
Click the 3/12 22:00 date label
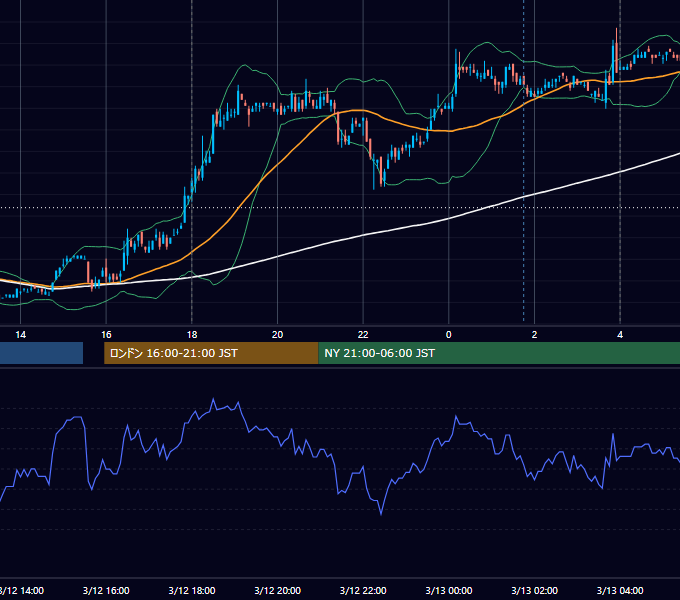363,591
